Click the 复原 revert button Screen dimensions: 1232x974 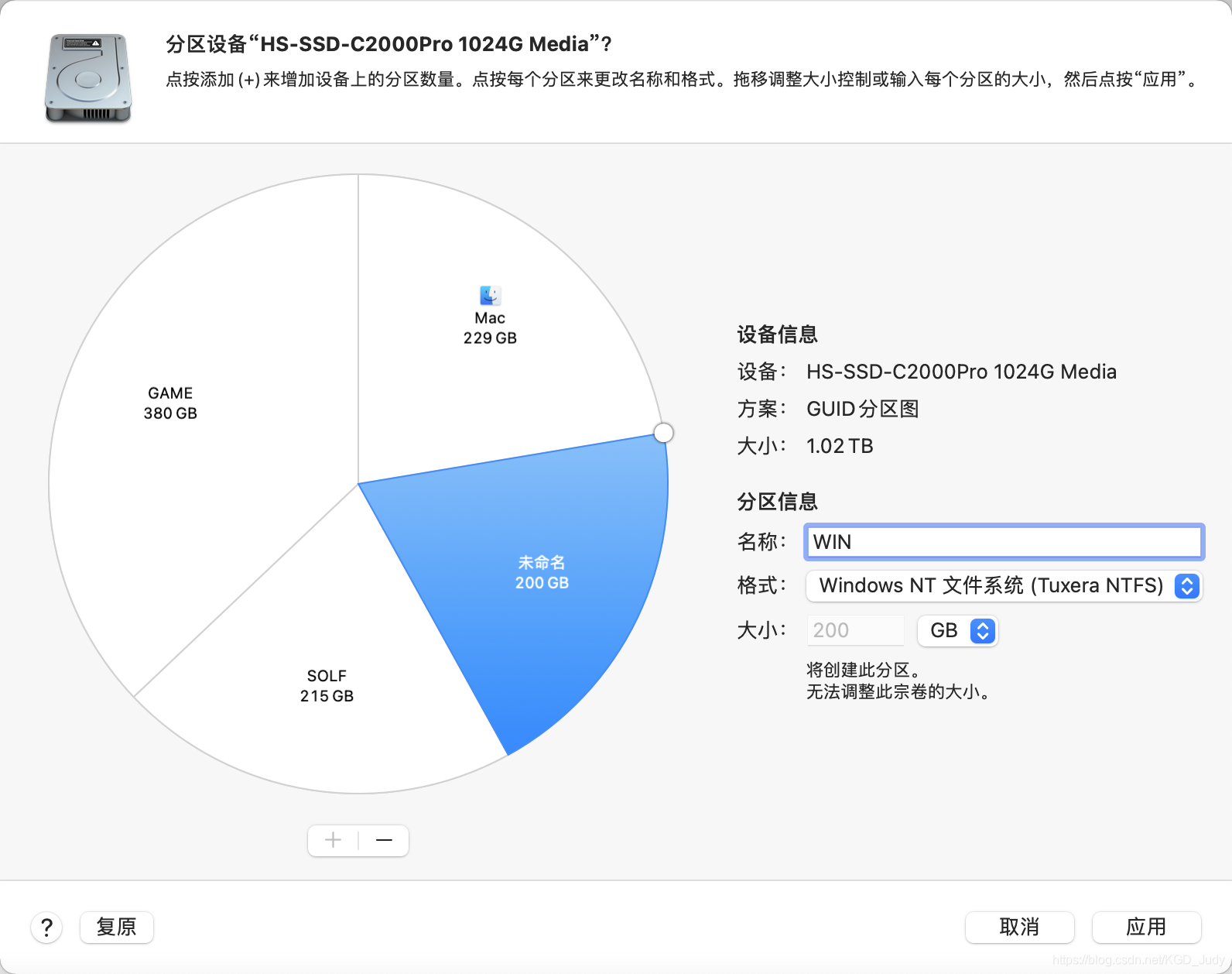[x=117, y=927]
